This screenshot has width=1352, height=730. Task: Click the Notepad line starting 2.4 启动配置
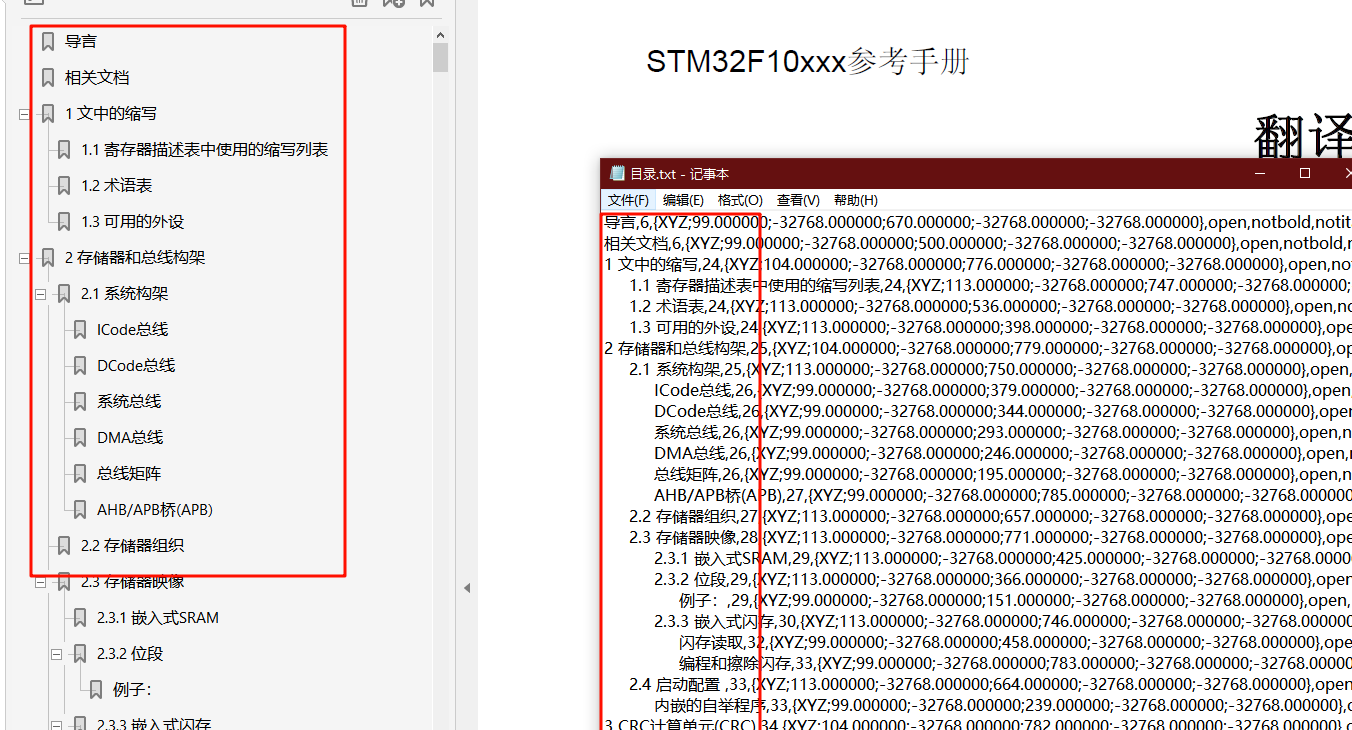pyautogui.click(x=990, y=684)
